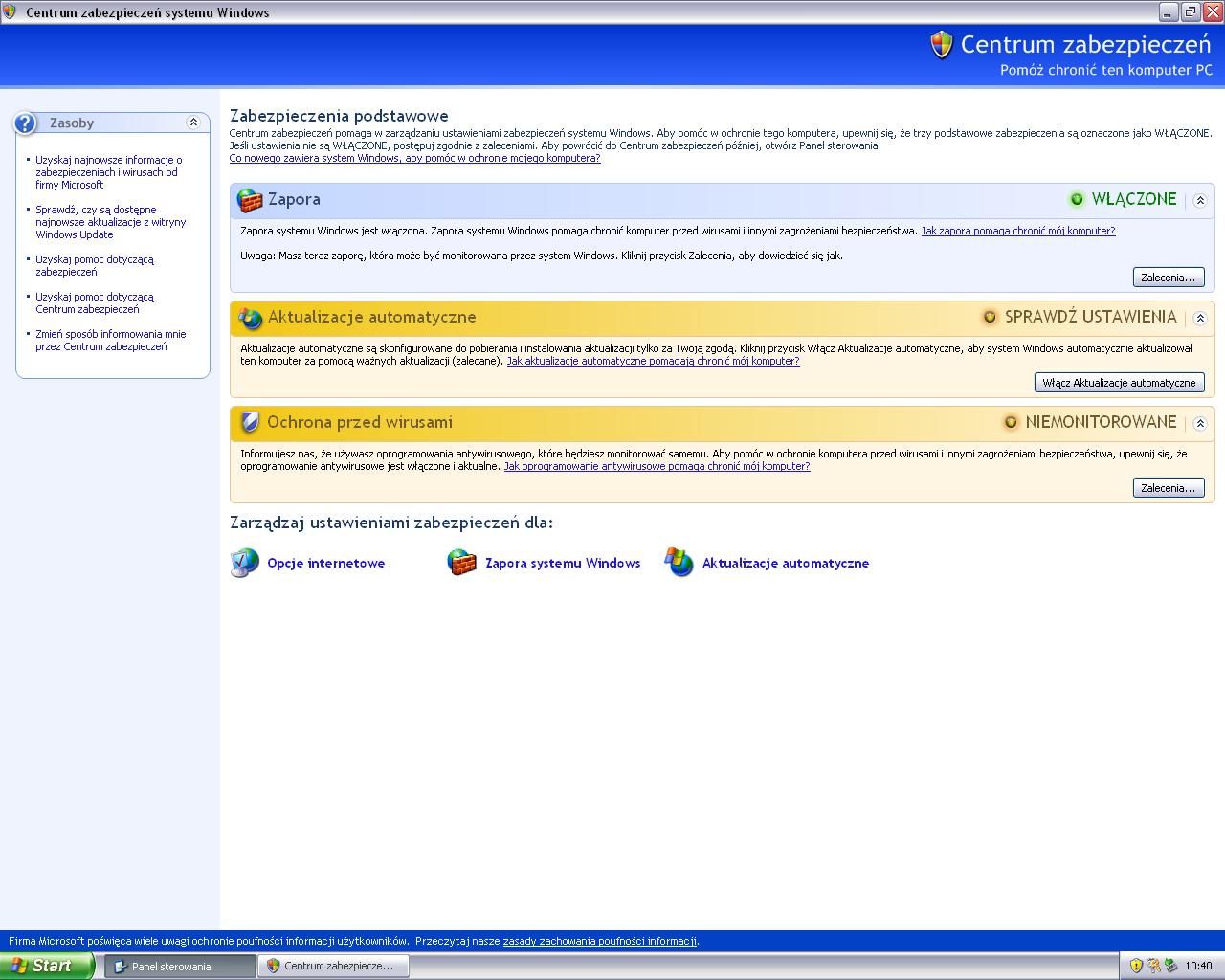The height and width of the screenshot is (980, 1225).
Task: Click 'Jak oprogramowanie antywirusowe pomaga chronić' link
Action: [657, 466]
